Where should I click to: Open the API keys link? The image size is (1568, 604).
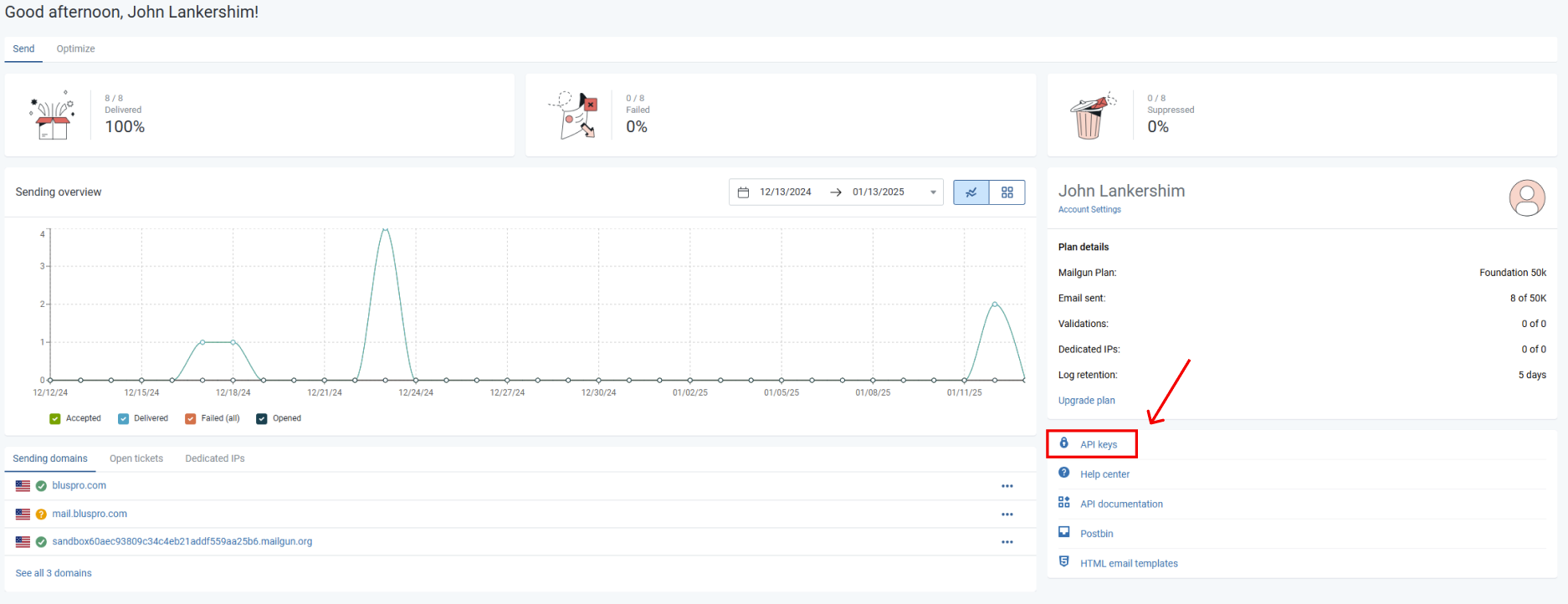tap(1099, 444)
